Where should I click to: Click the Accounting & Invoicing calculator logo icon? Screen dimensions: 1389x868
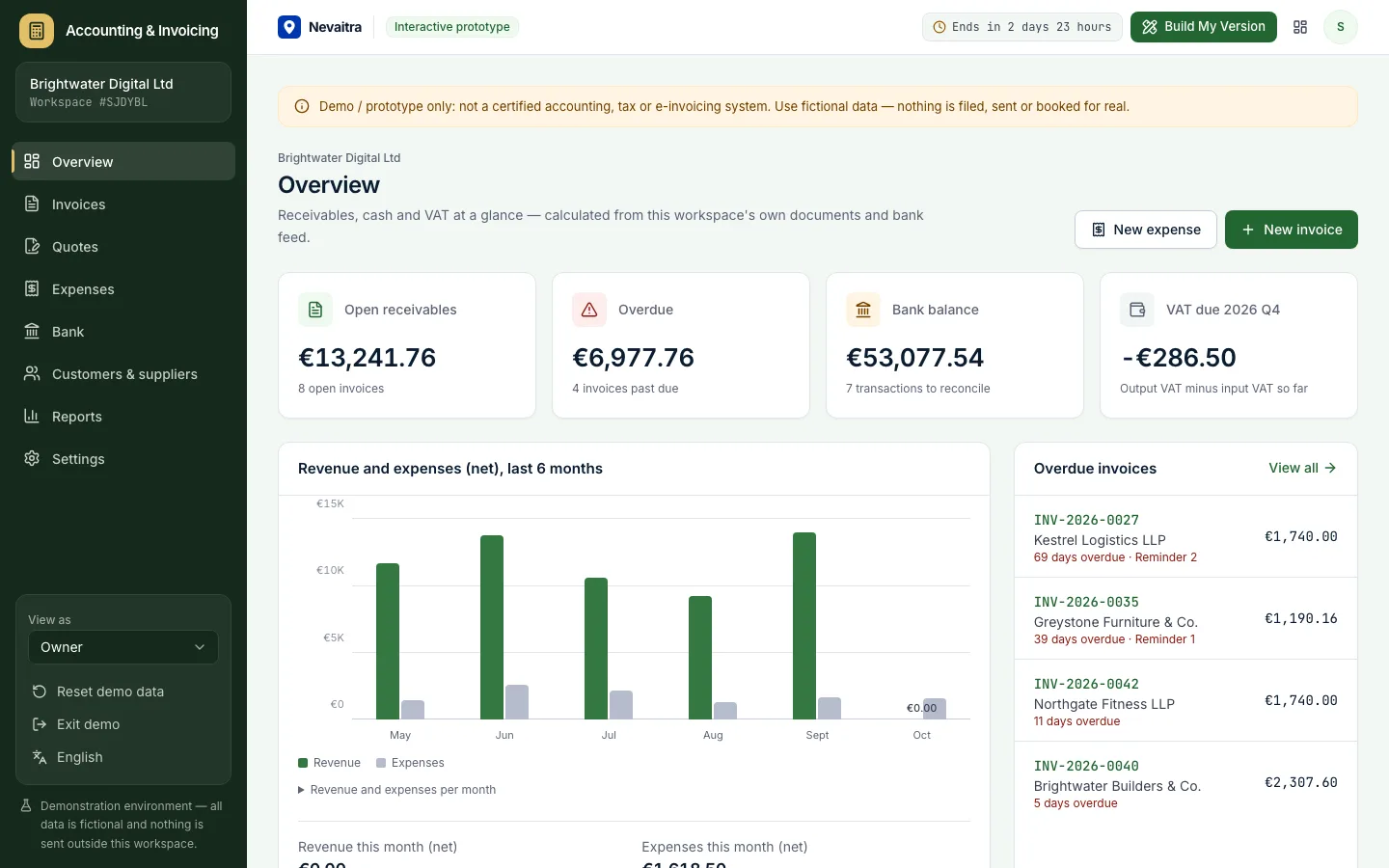tap(37, 31)
